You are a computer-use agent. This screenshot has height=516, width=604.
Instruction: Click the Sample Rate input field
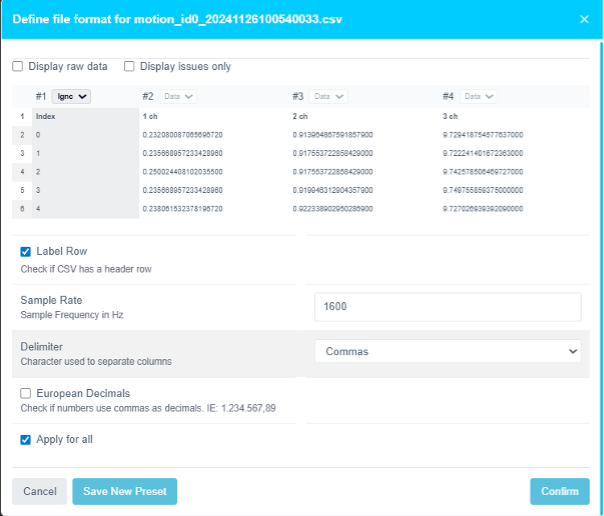[x=447, y=307]
